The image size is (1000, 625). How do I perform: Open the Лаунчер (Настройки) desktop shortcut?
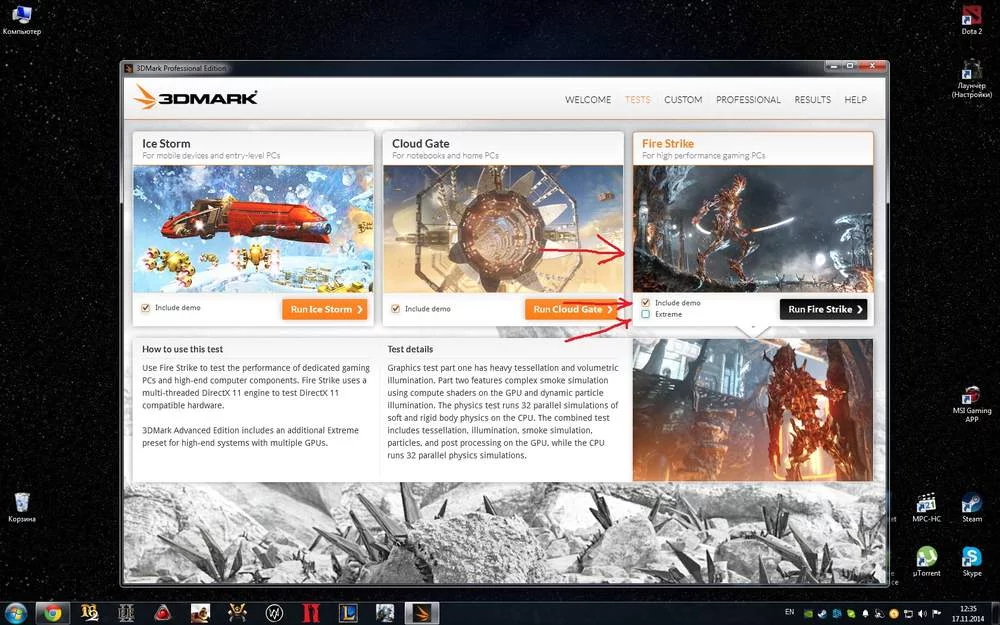pyautogui.click(x=971, y=78)
